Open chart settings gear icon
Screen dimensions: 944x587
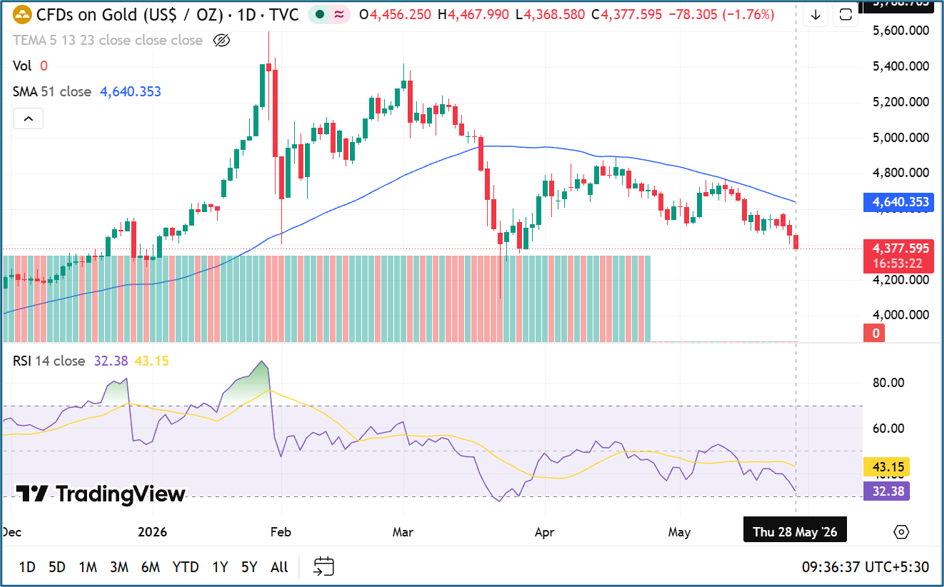pyautogui.click(x=901, y=532)
